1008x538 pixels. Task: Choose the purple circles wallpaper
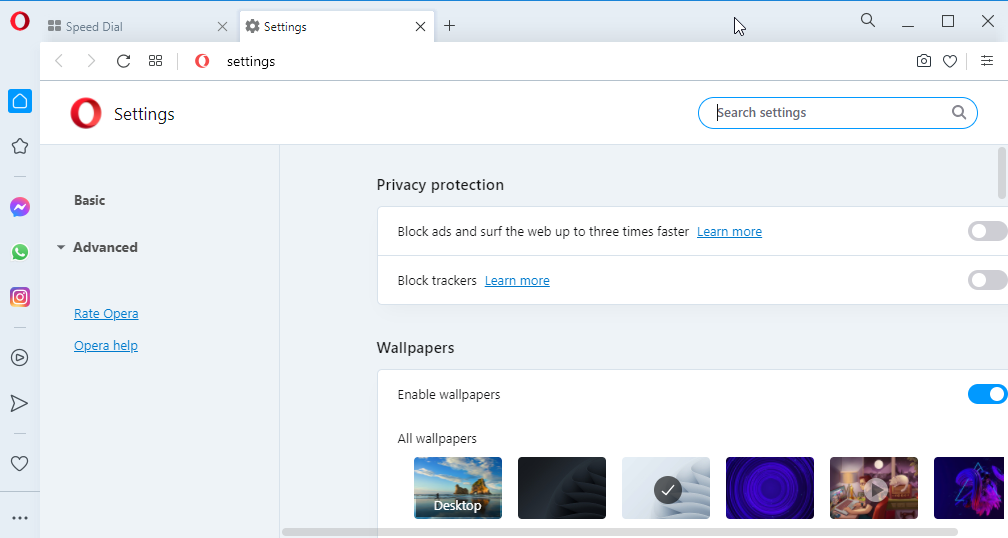pyautogui.click(x=770, y=488)
